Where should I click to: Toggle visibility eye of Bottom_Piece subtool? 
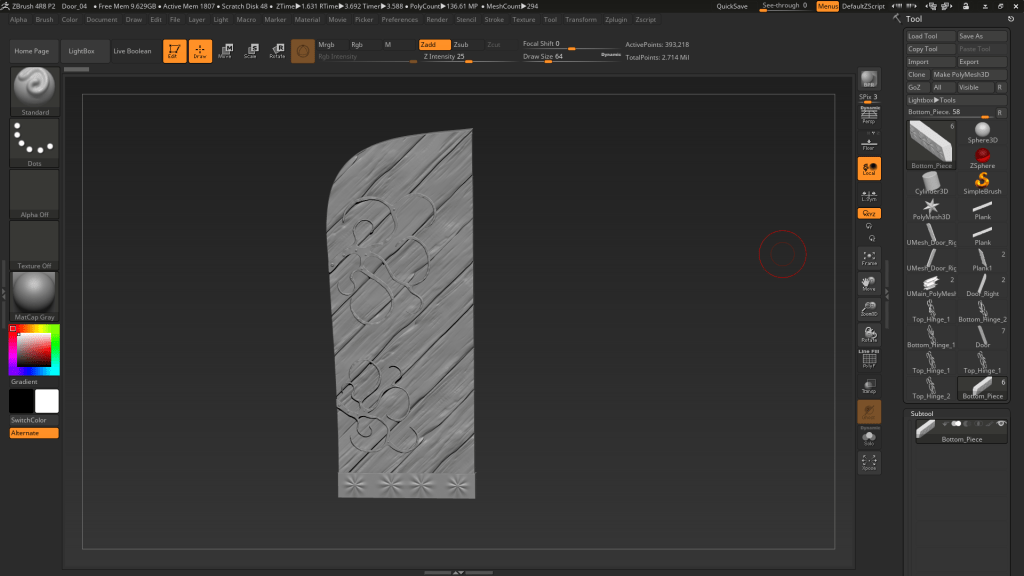click(1001, 424)
